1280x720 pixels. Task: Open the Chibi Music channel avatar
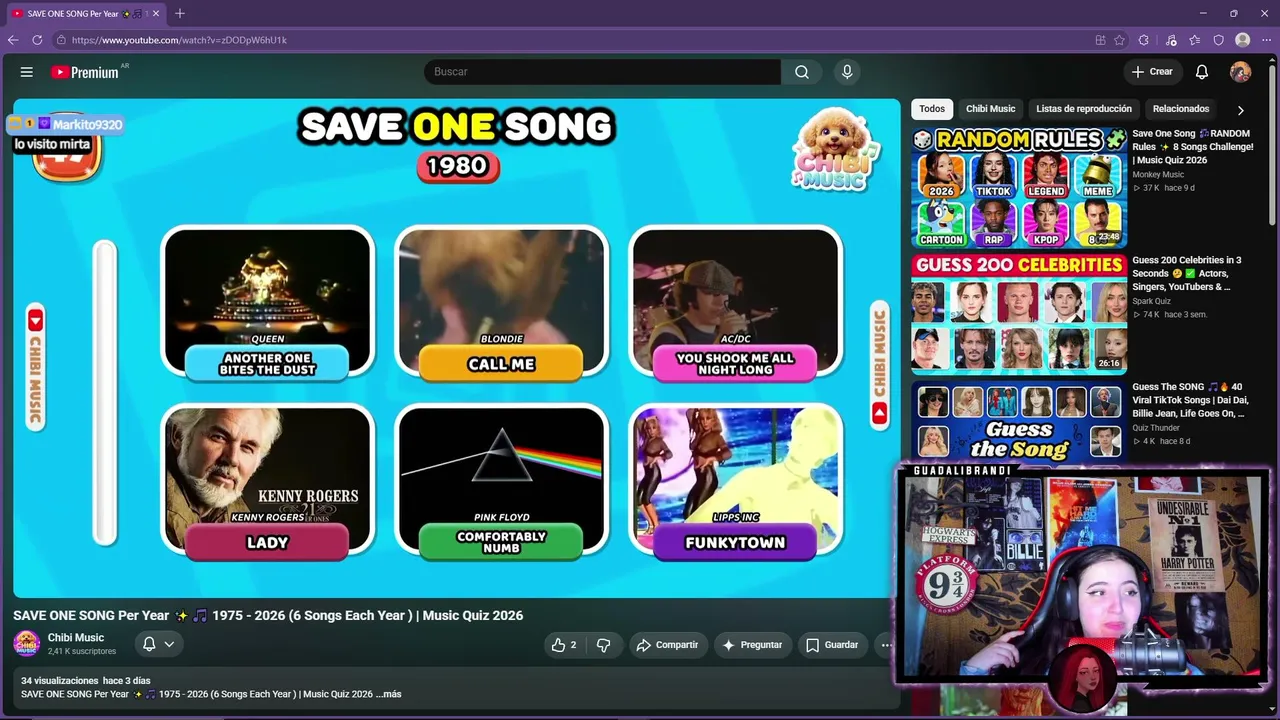click(x=27, y=643)
